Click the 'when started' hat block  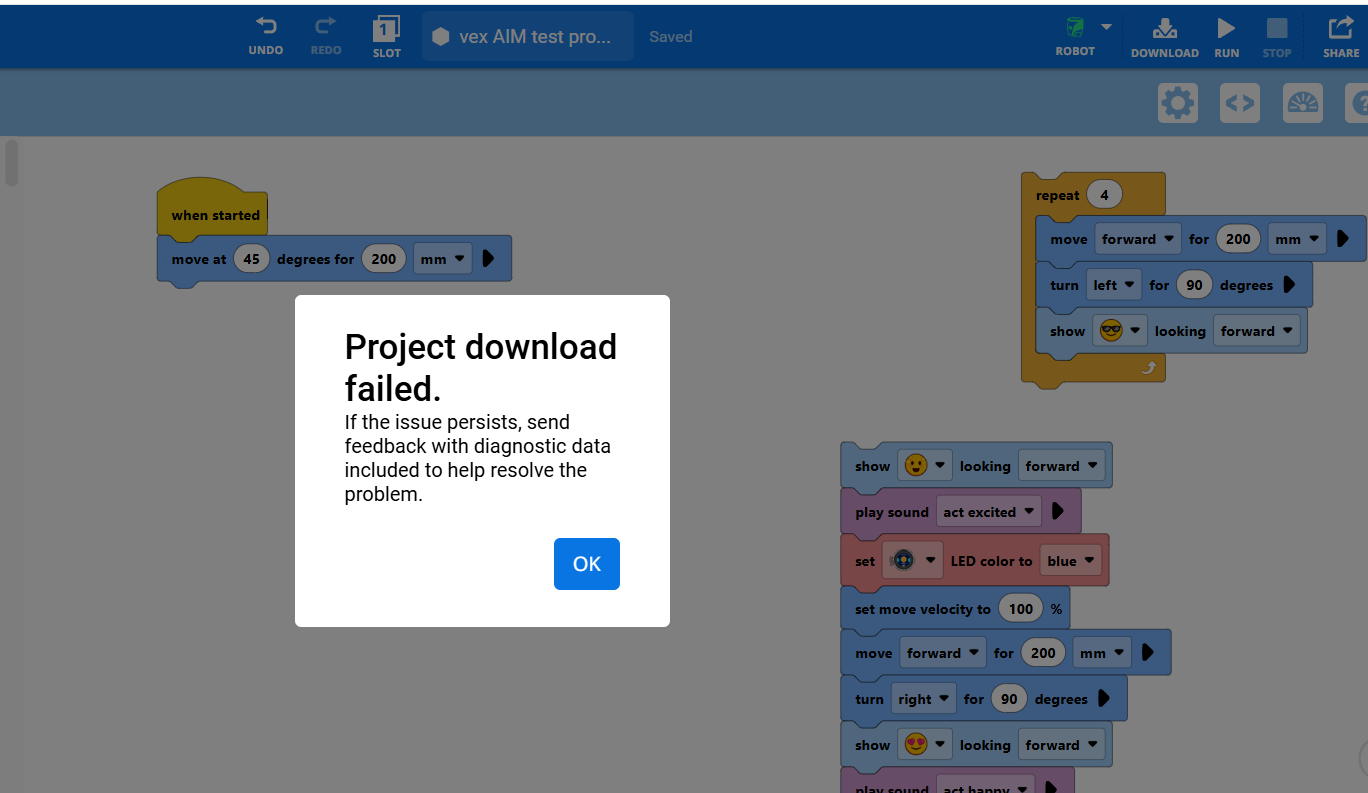pos(214,214)
